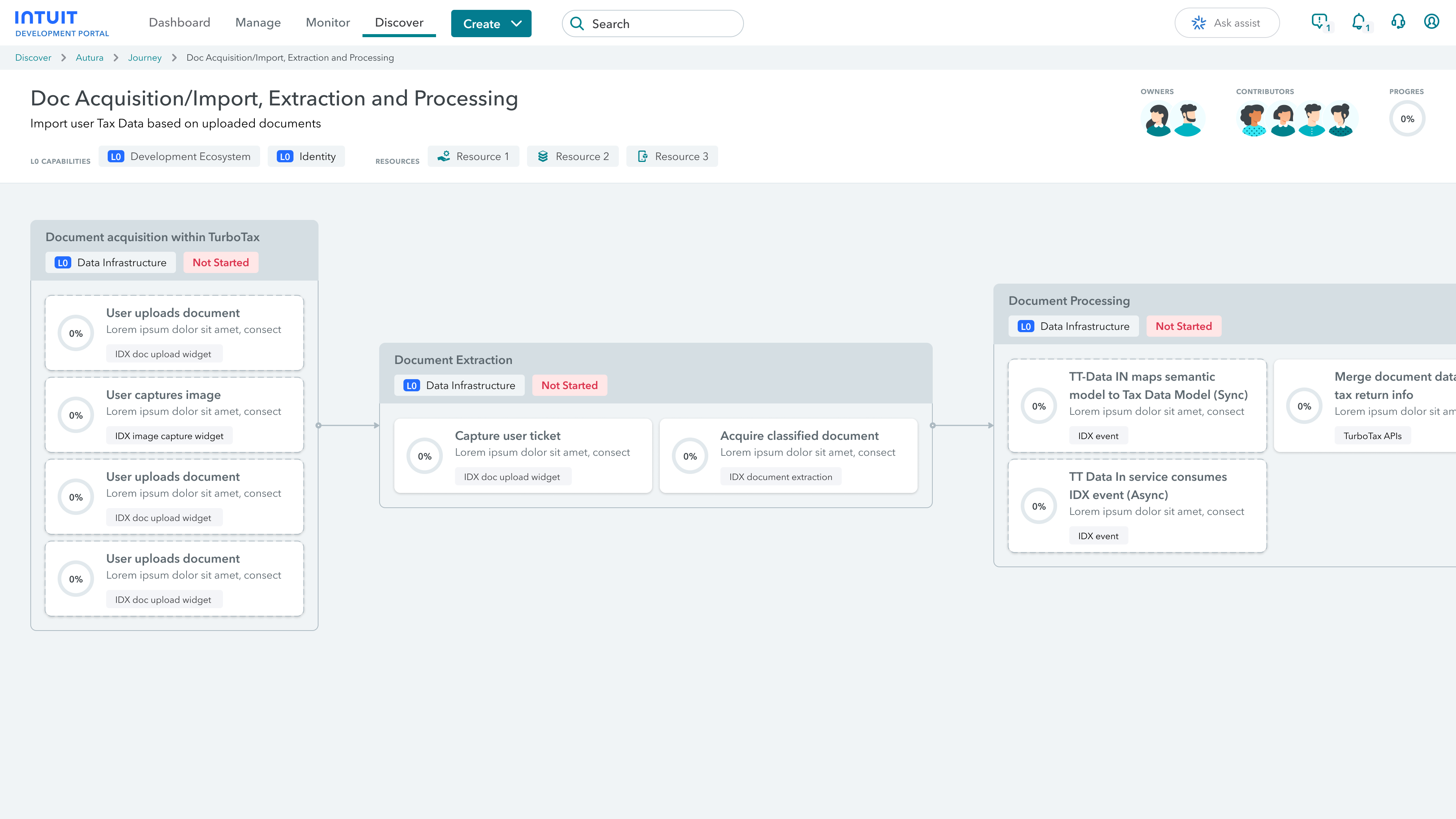Click the Resource 3 document icon

(643, 157)
